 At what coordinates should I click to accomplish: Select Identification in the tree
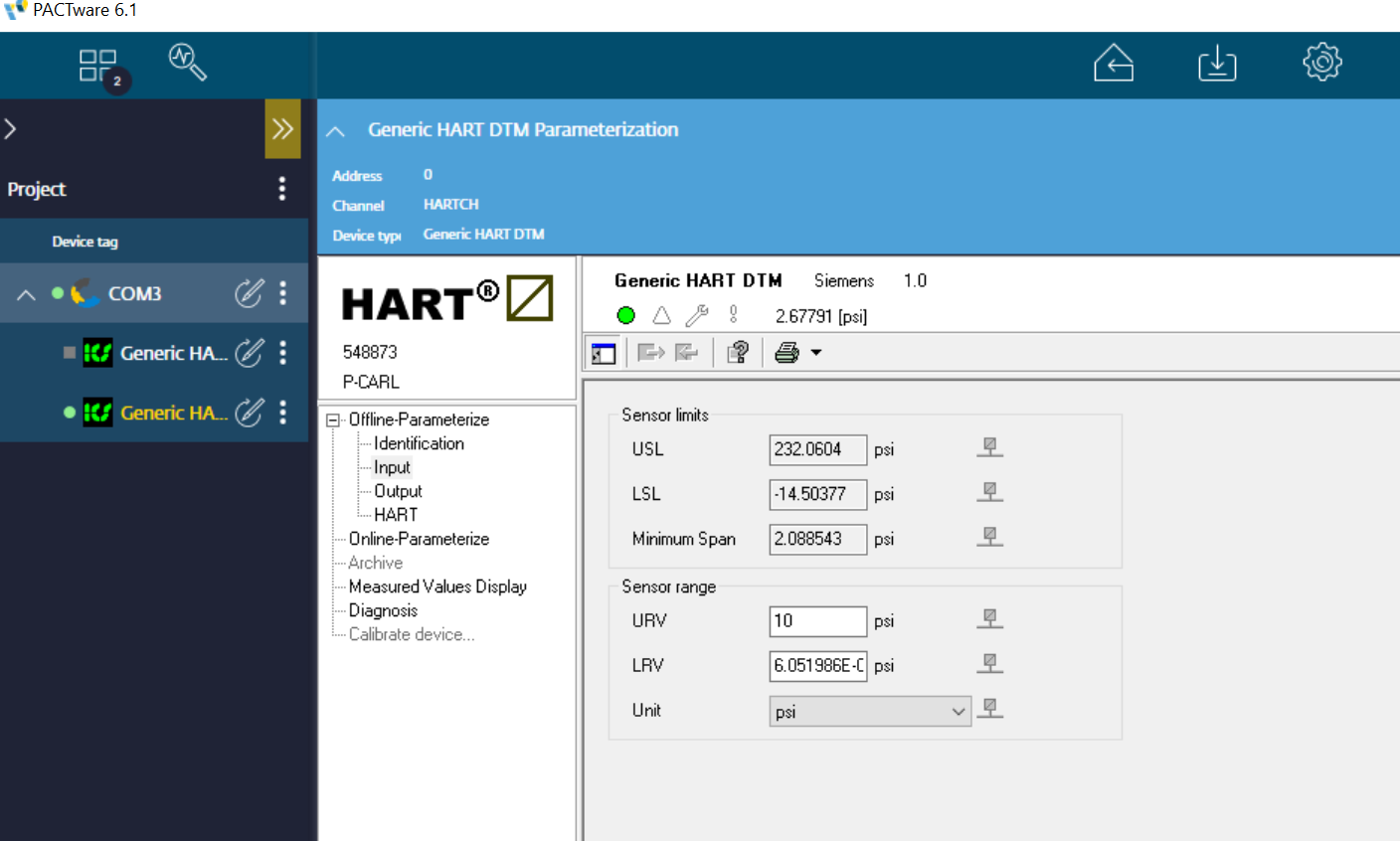click(419, 443)
